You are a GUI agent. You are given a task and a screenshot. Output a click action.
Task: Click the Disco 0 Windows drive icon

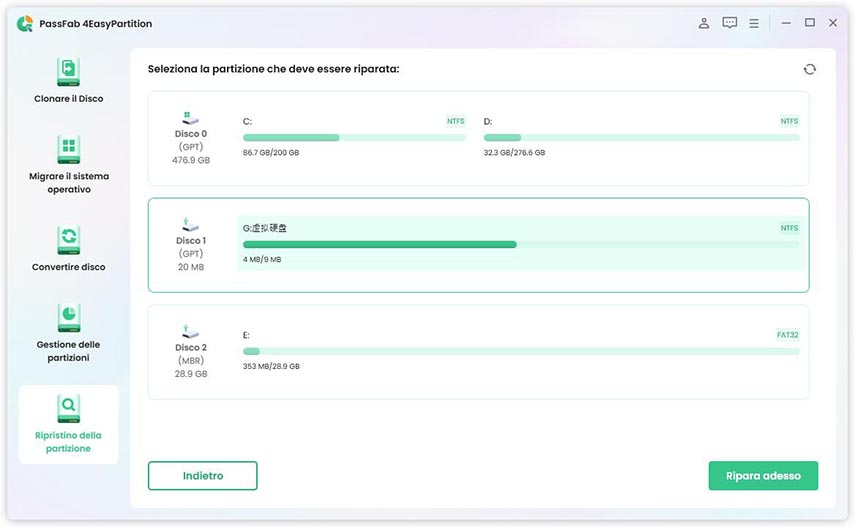(190, 117)
